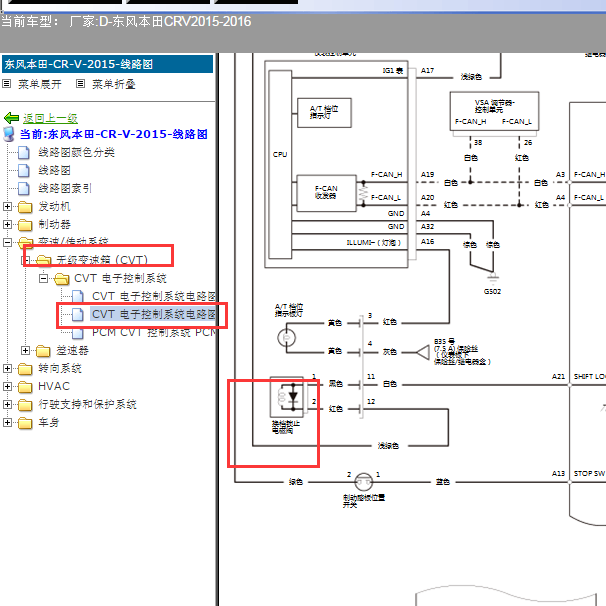Click the 制动踏板位置开关 symbol in diagram
606x606 pixels.
tap(364, 482)
